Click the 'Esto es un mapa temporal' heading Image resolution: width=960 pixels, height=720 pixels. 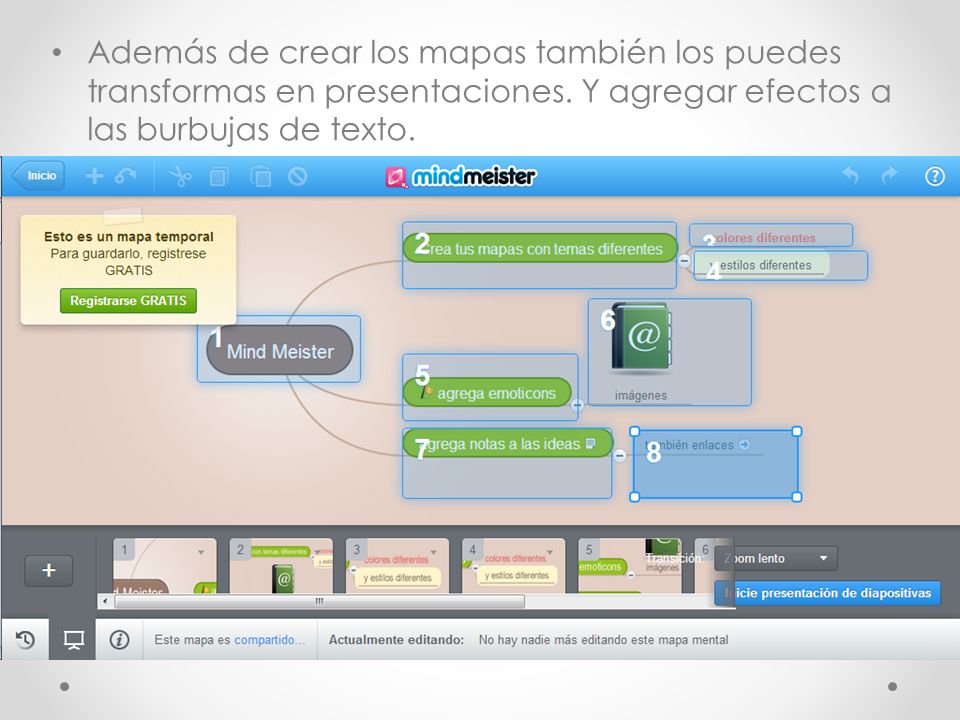coord(129,236)
